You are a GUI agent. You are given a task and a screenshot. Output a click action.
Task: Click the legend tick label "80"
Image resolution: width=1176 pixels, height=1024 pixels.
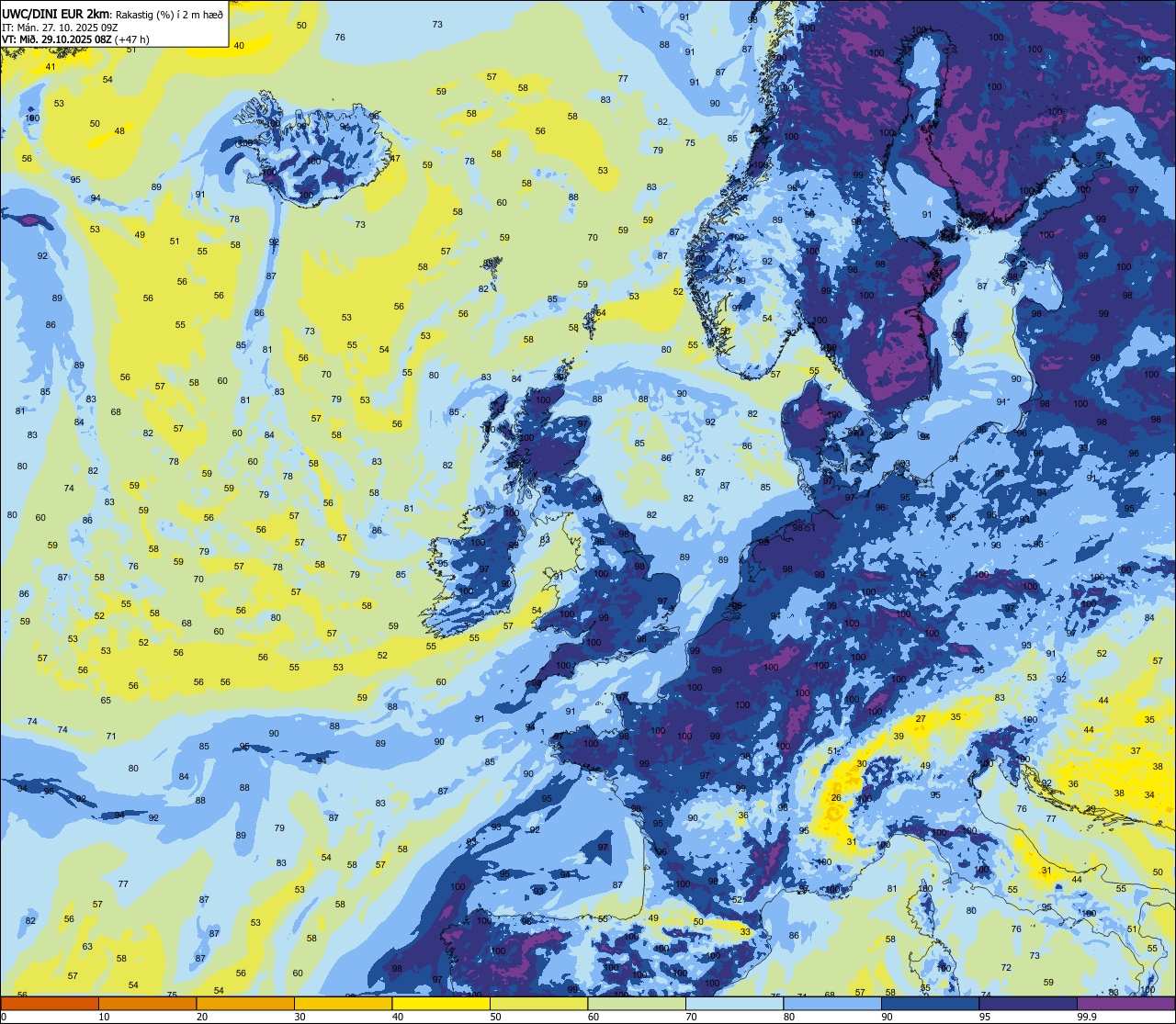point(790,1017)
